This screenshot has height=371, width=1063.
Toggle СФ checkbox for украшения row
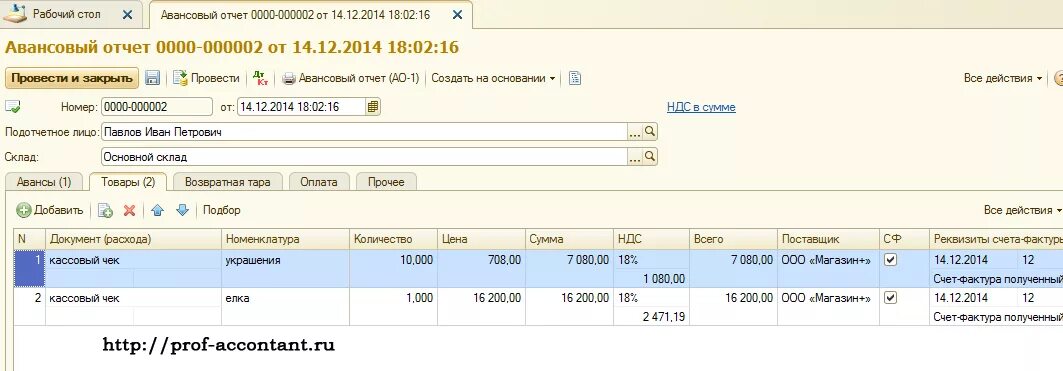(x=891, y=260)
